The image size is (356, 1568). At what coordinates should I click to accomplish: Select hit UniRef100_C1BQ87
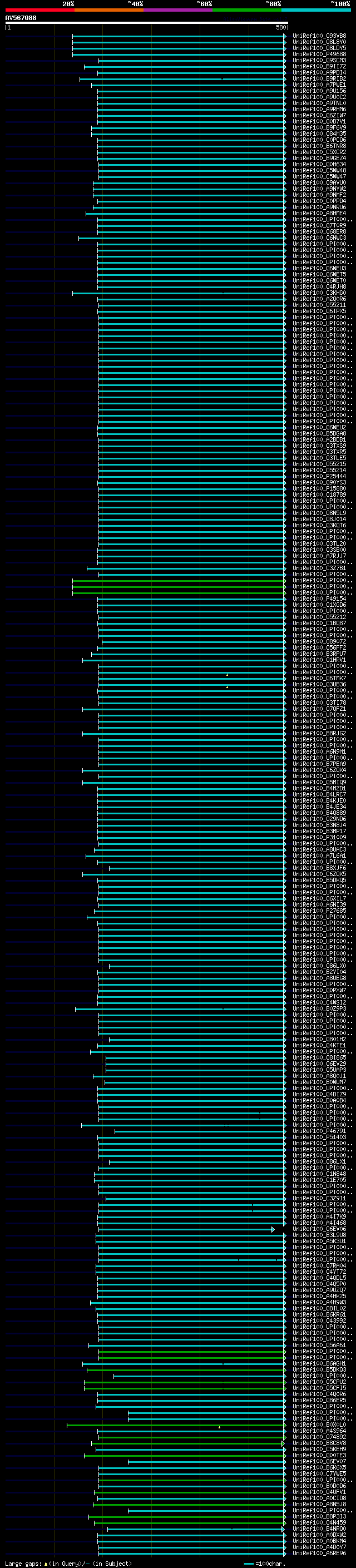(x=319, y=624)
